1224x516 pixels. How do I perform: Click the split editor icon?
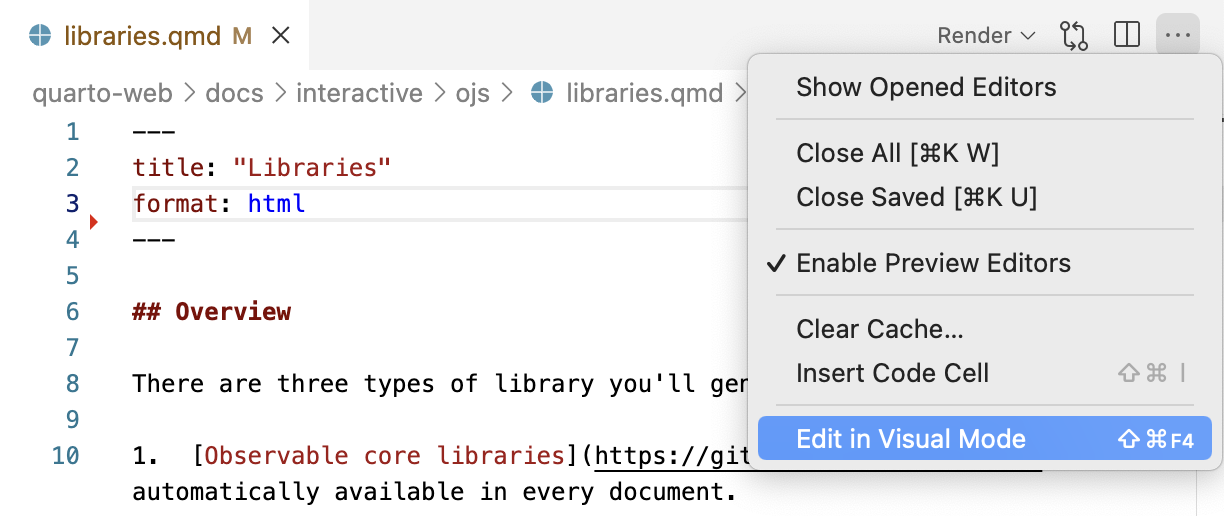1127,36
